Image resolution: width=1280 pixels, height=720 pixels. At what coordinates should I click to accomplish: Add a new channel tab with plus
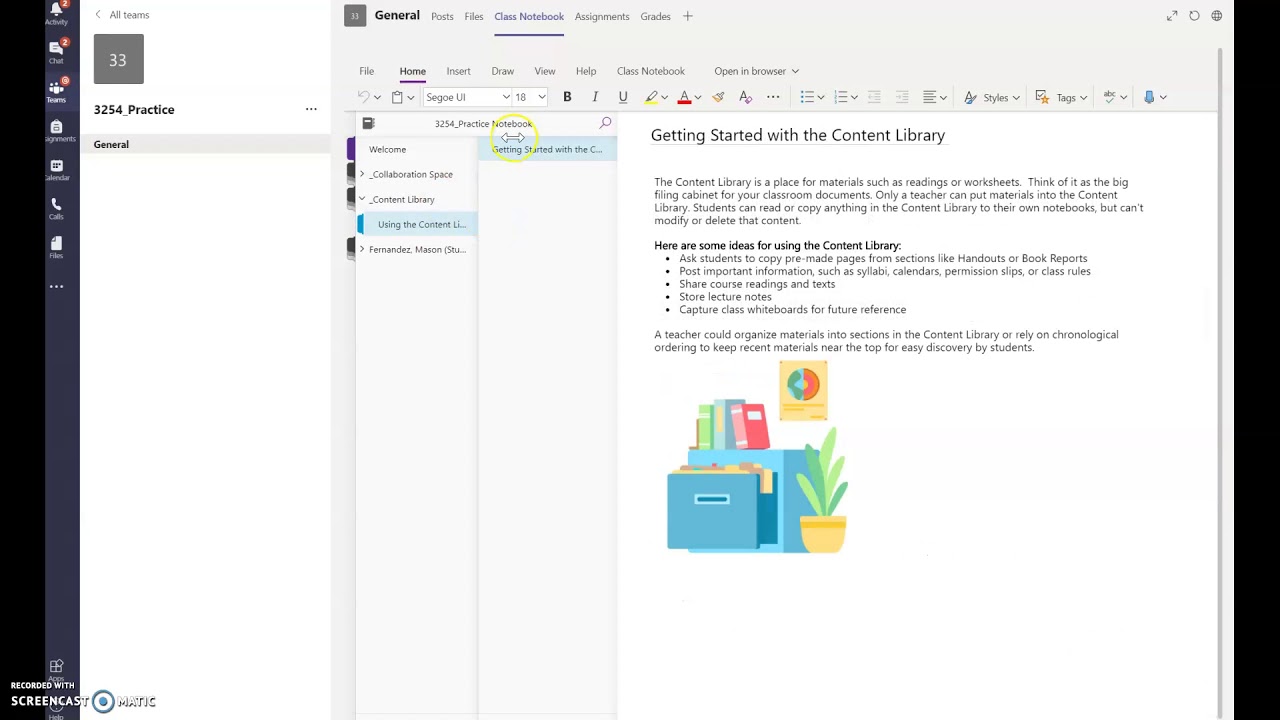point(688,16)
